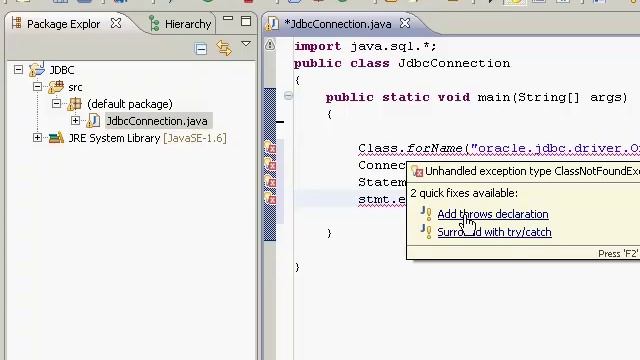Click main(String[] args) in editor
Viewport: 640px width, 360px height.
(552, 97)
